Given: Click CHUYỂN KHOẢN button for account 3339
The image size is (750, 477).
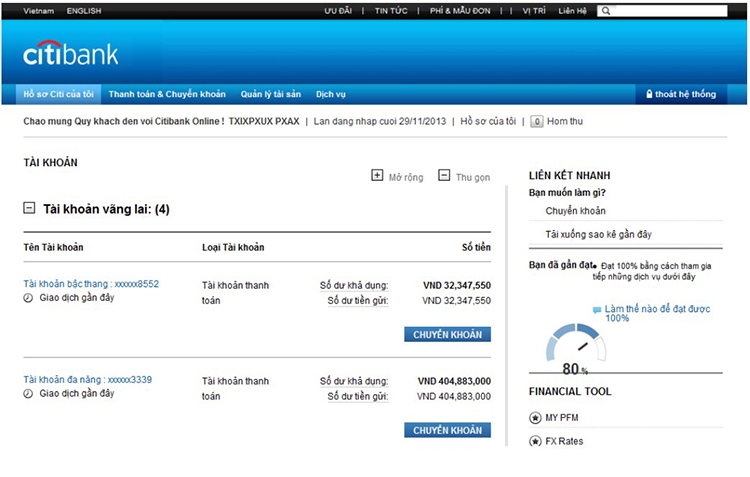Looking at the screenshot, I should click(447, 430).
